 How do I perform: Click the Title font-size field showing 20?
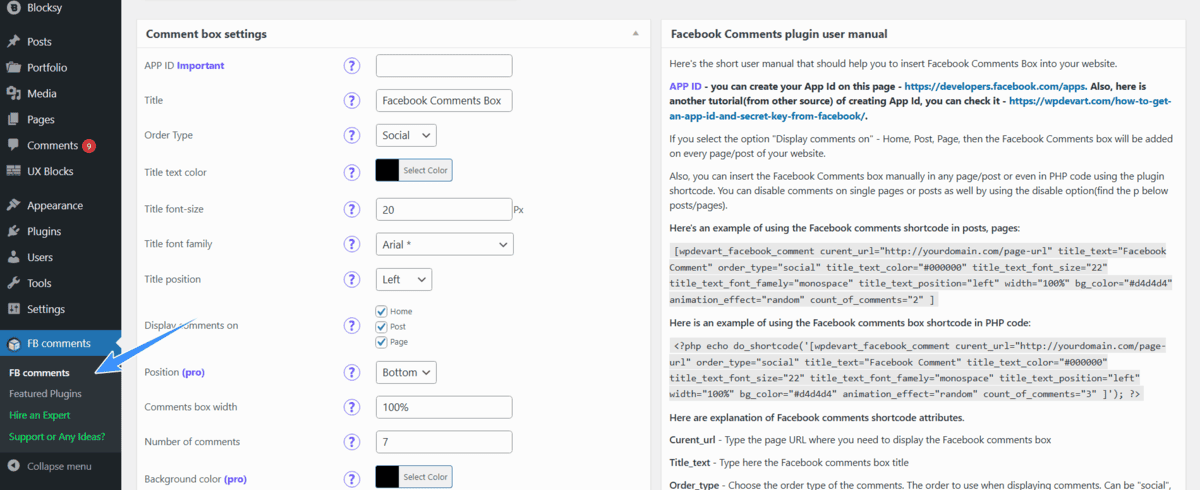tap(444, 209)
